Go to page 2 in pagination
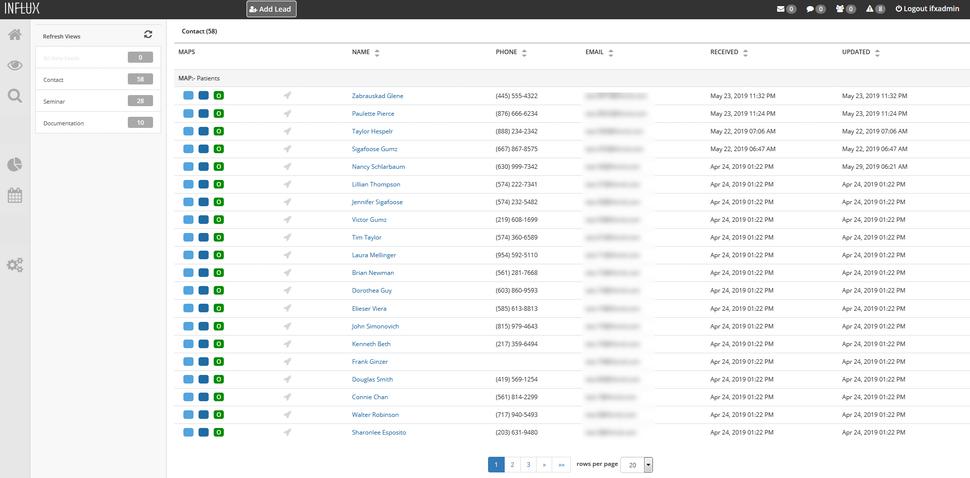Screen dimensions: 970x478 [512, 465]
